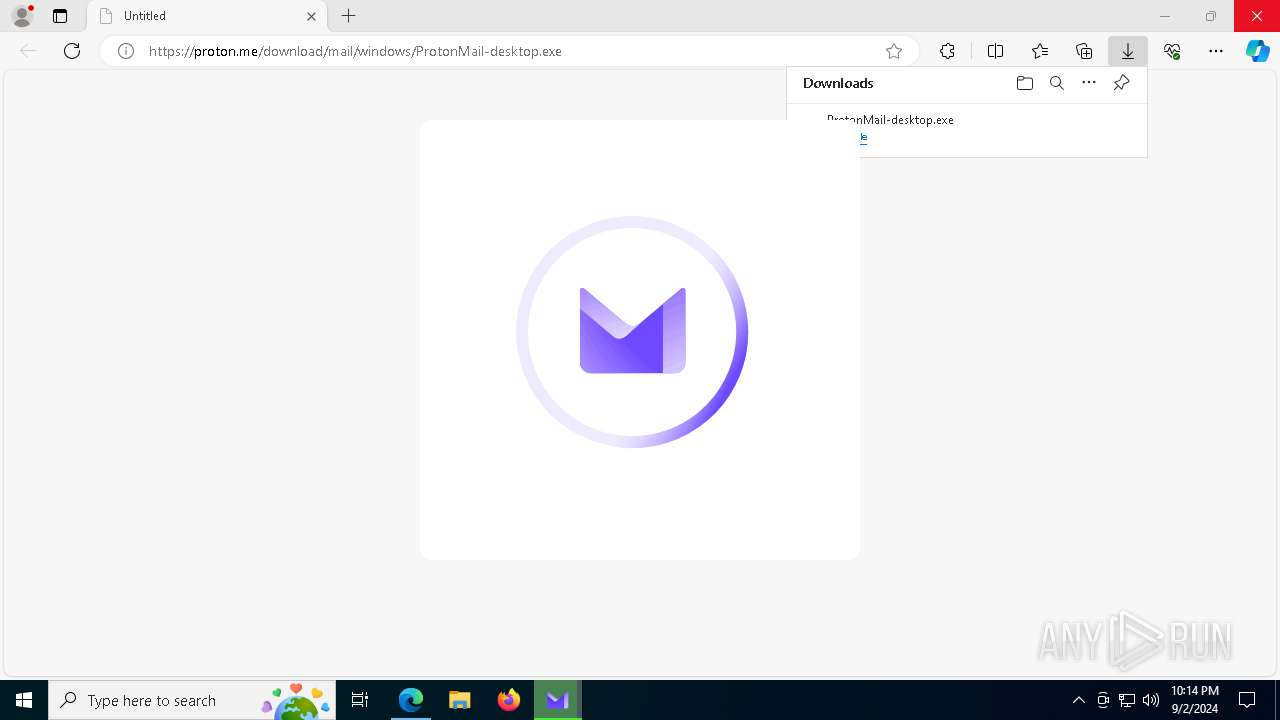1280x720 pixels.
Task: Open network settings tray icon
Action: click(1127, 700)
